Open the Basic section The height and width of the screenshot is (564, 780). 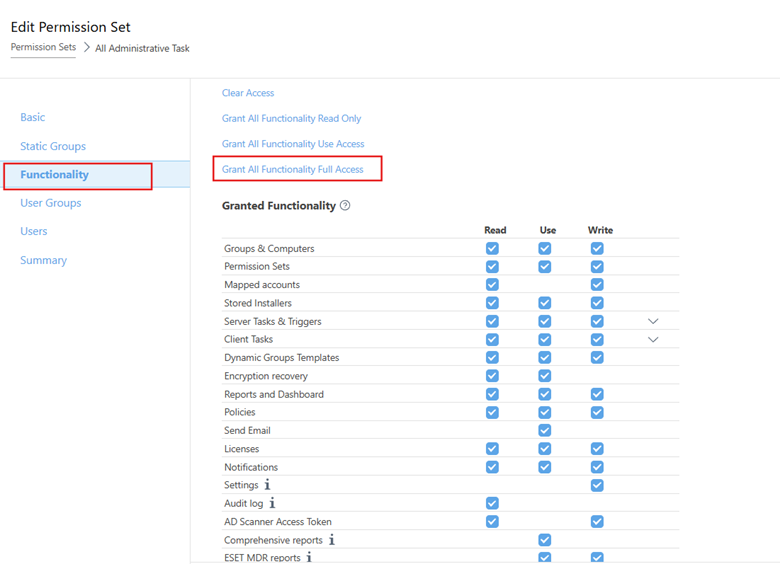click(x=33, y=117)
